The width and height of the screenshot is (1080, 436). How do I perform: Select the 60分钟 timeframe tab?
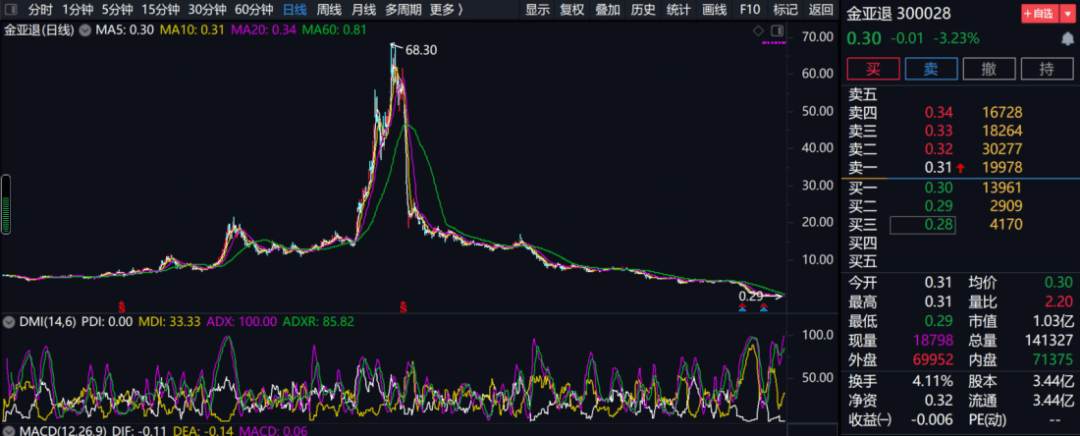pos(254,10)
